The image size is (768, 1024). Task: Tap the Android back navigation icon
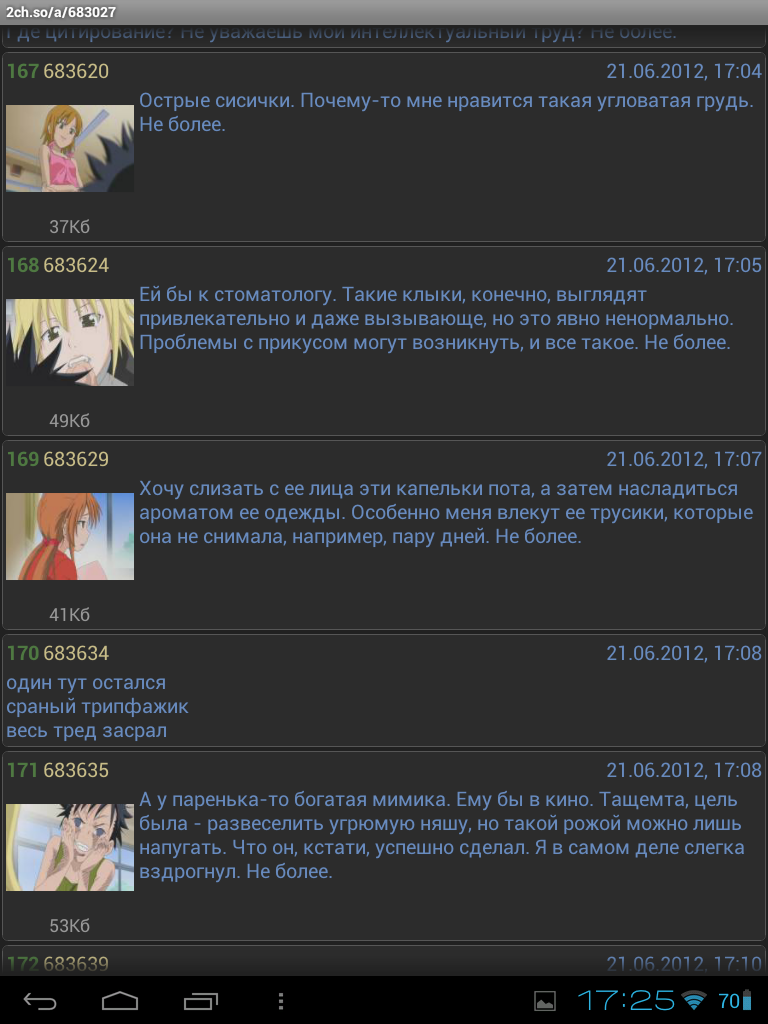click(x=40, y=1000)
